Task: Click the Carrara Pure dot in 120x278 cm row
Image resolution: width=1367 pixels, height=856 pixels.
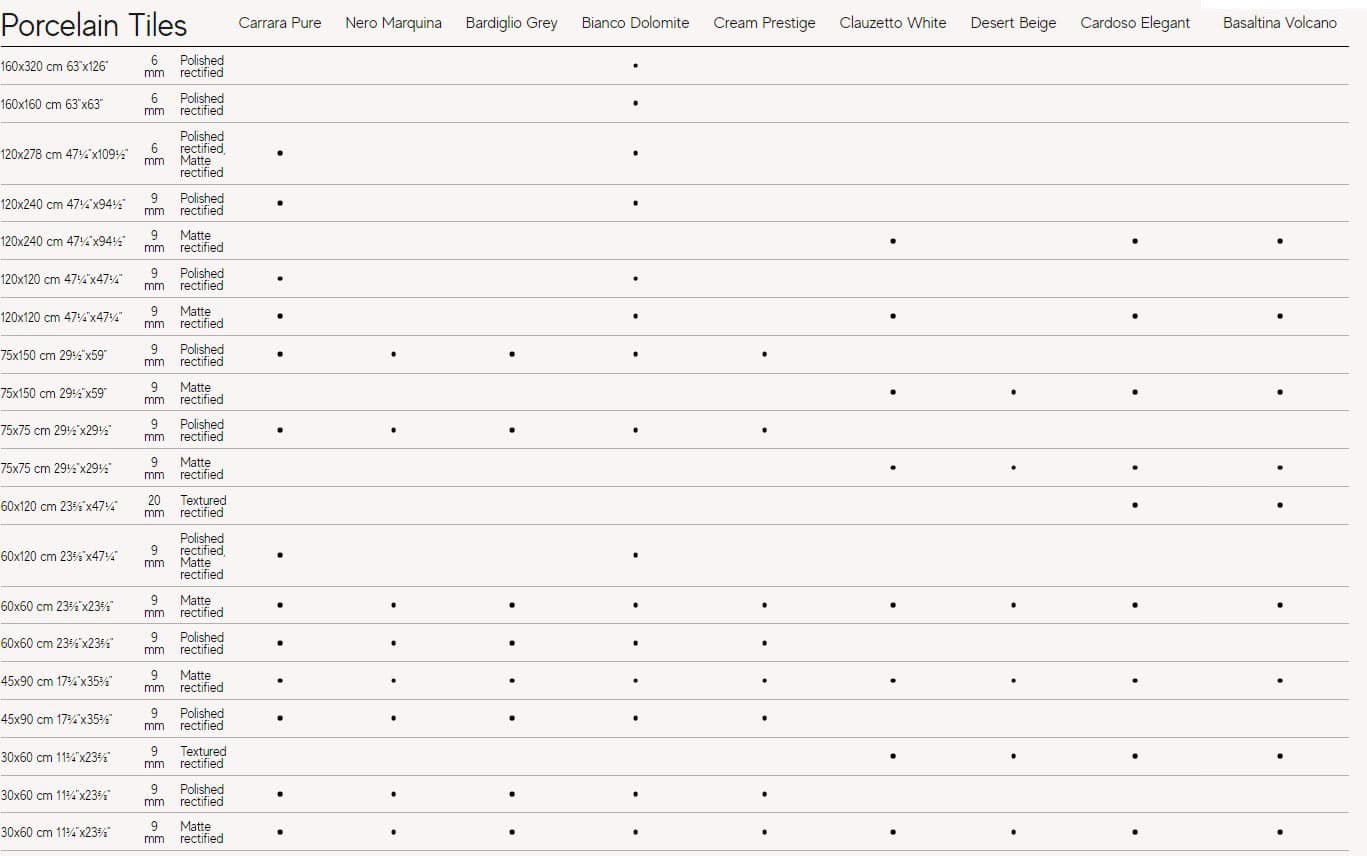Action: [280, 153]
